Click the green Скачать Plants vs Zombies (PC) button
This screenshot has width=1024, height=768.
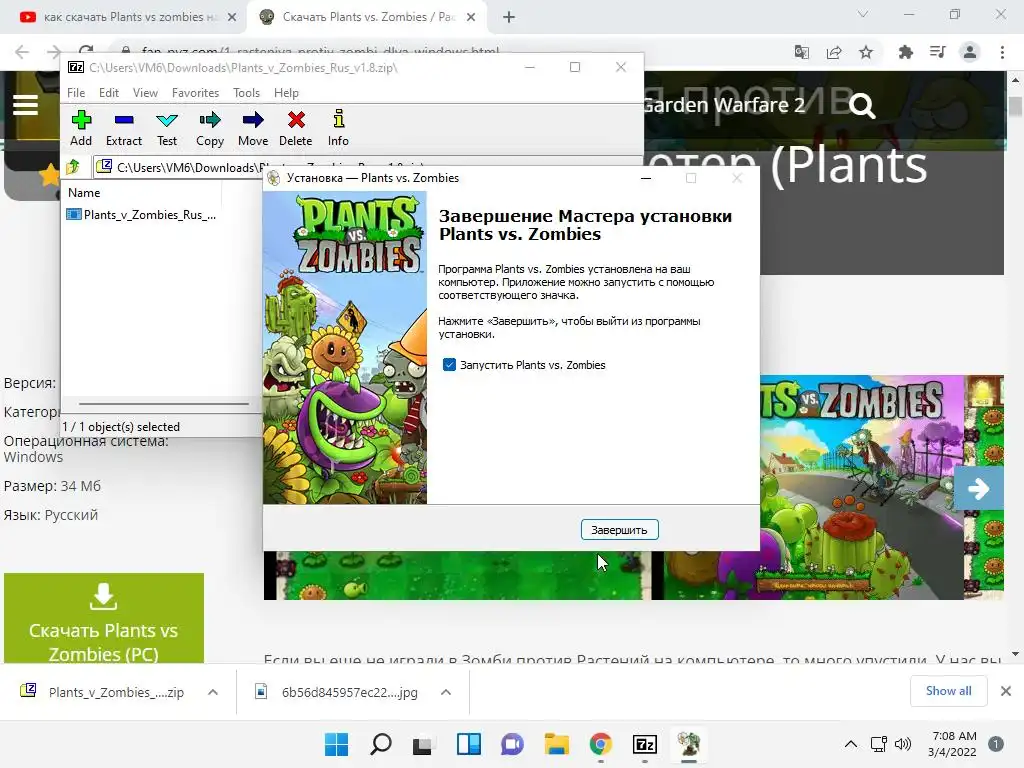tap(104, 618)
